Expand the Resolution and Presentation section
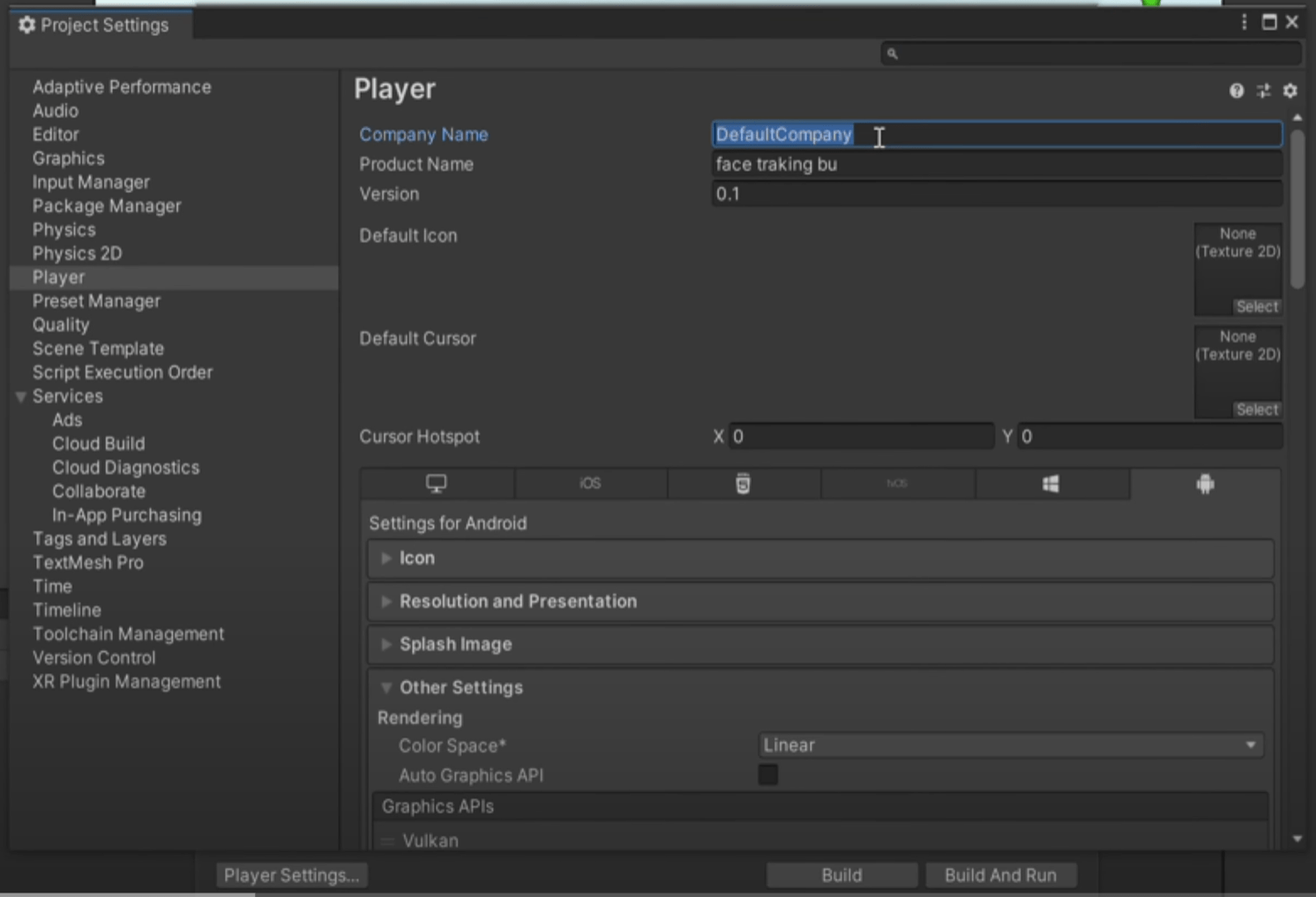Screen dimensions: 1316x897 click(x=820, y=602)
